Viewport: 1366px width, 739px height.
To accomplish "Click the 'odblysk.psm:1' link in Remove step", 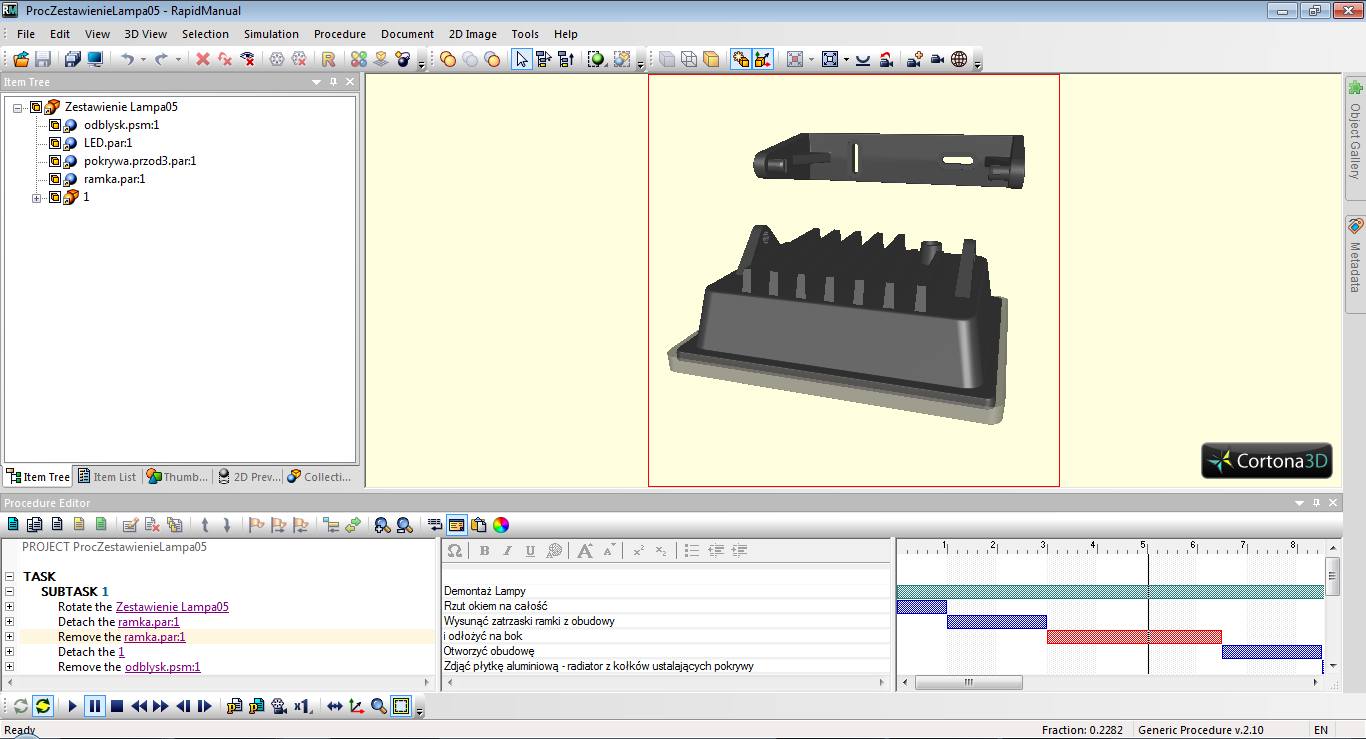I will (x=162, y=667).
